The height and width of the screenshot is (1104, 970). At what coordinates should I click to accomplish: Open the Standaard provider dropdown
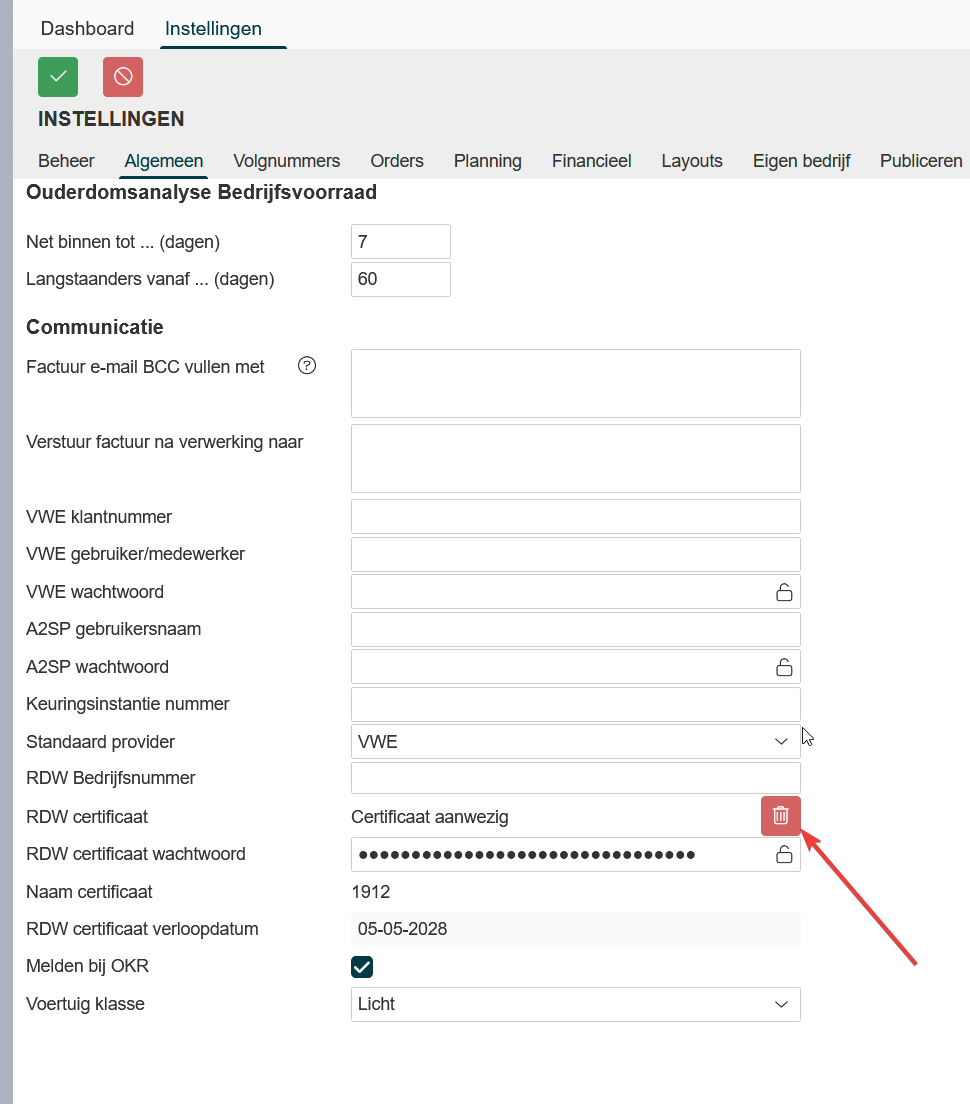(575, 742)
